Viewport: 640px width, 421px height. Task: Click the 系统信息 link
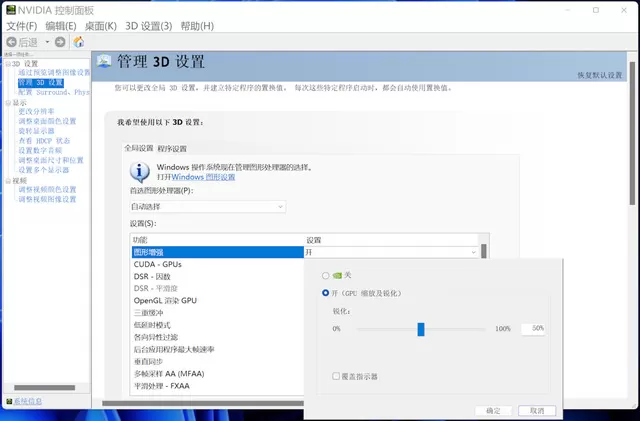[x=28, y=401]
